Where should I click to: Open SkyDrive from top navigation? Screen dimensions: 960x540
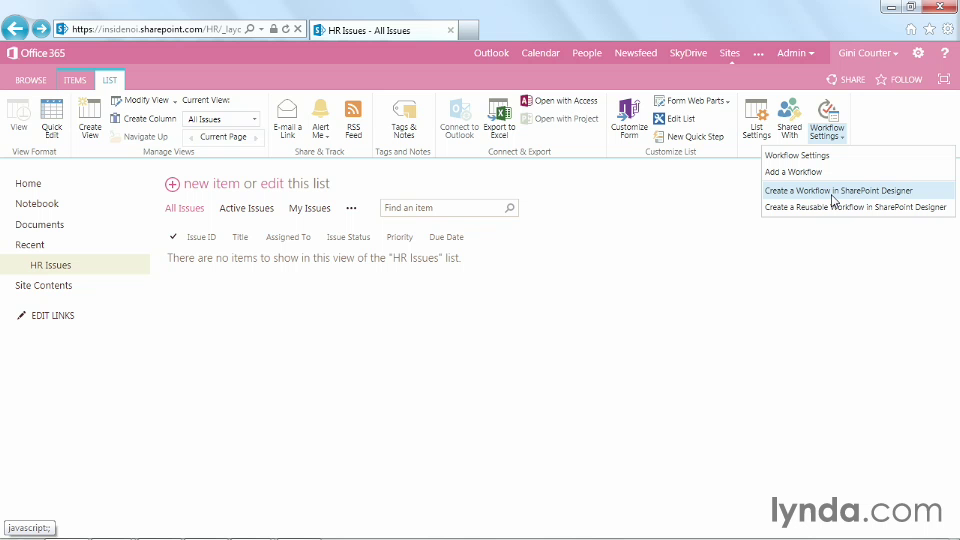pyautogui.click(x=688, y=53)
